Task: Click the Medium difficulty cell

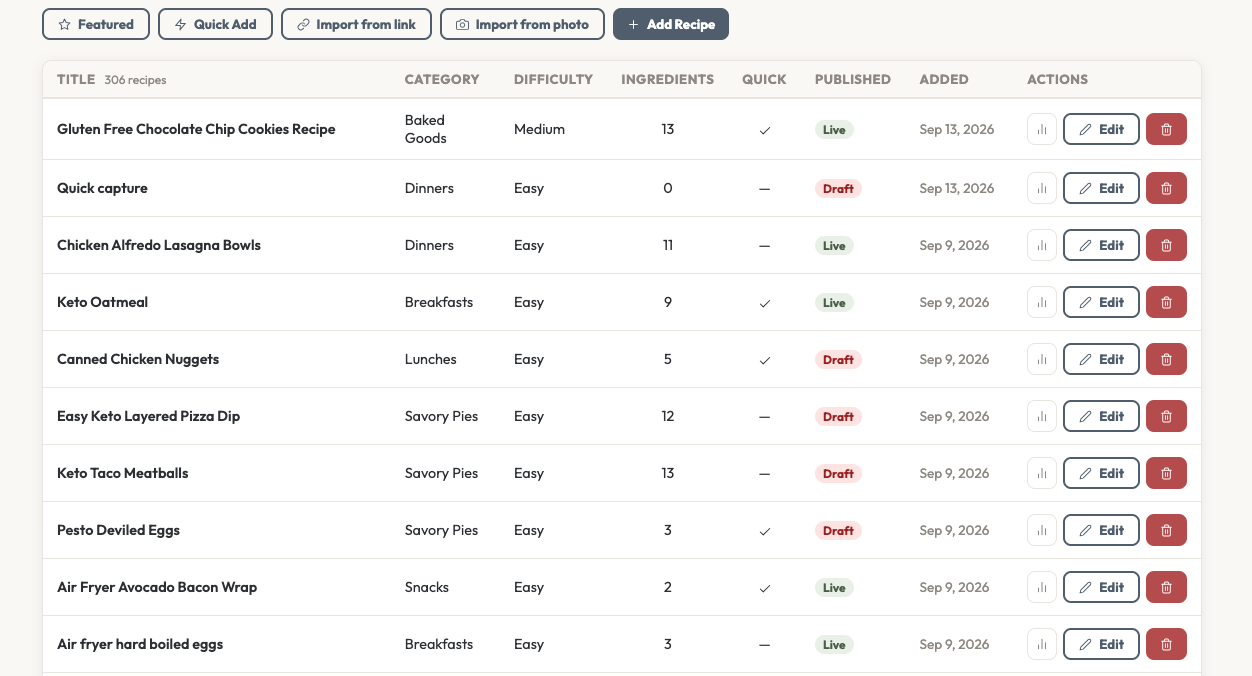Action: (x=539, y=129)
